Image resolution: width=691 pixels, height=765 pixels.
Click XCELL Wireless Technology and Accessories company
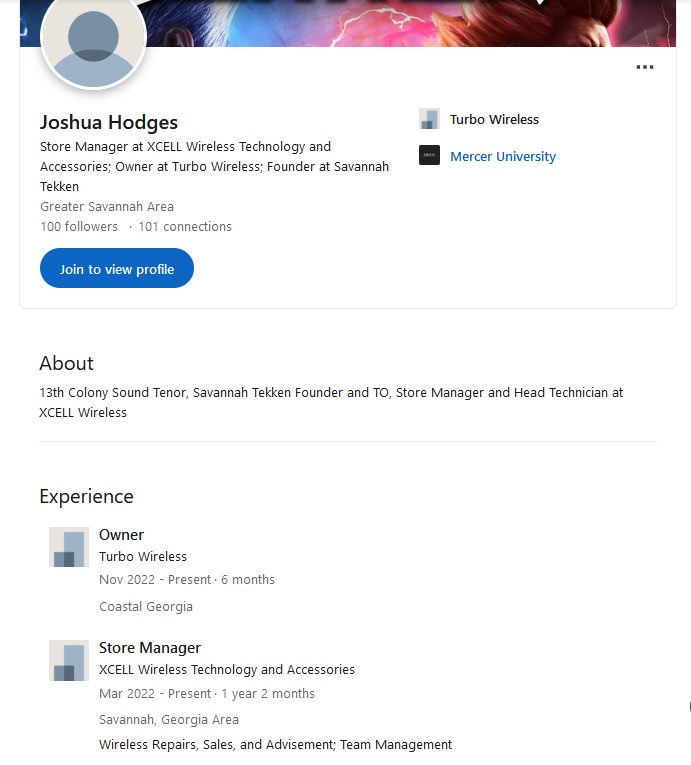click(227, 670)
